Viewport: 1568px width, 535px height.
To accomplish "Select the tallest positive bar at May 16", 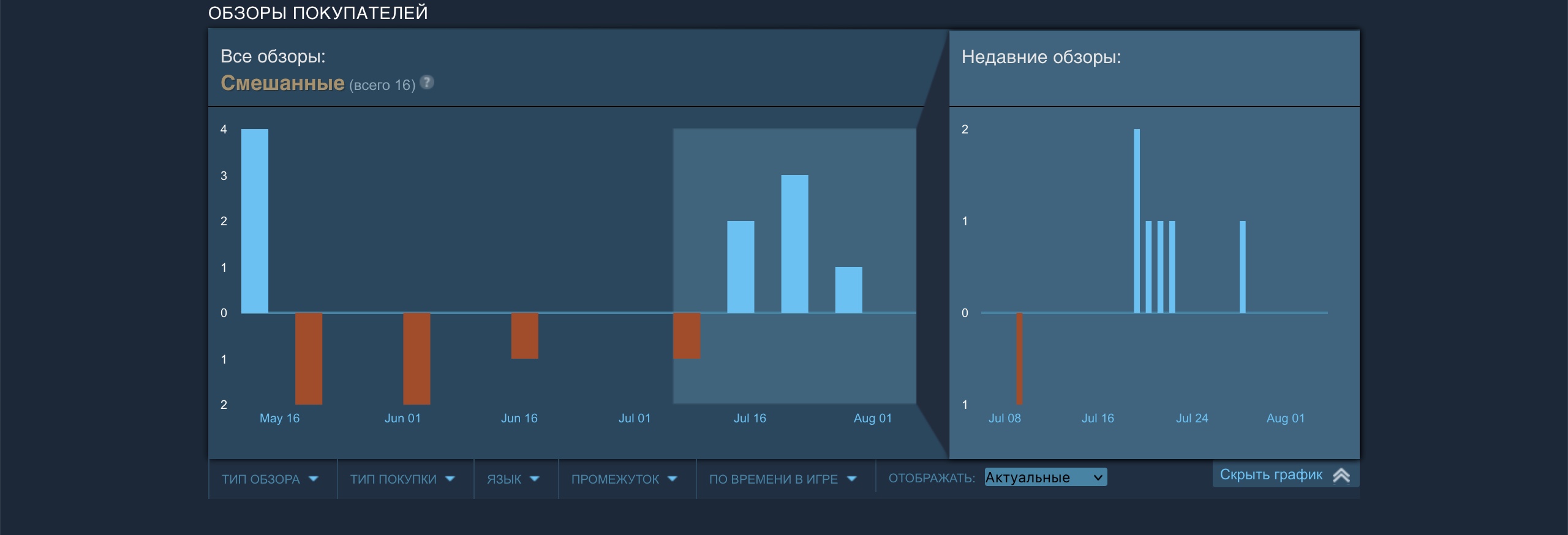I will pos(255,221).
